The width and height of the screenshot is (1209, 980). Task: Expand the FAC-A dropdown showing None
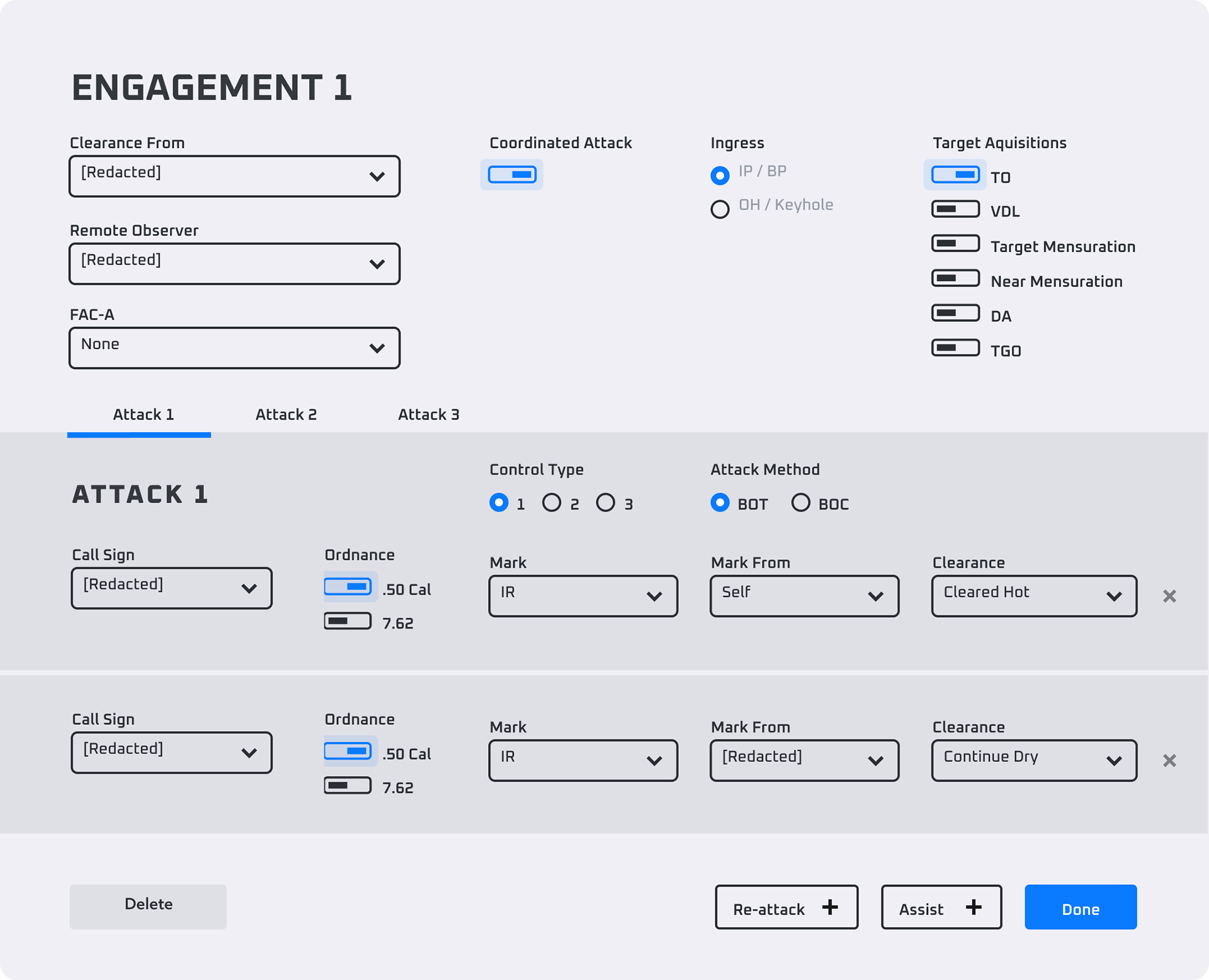(x=234, y=348)
